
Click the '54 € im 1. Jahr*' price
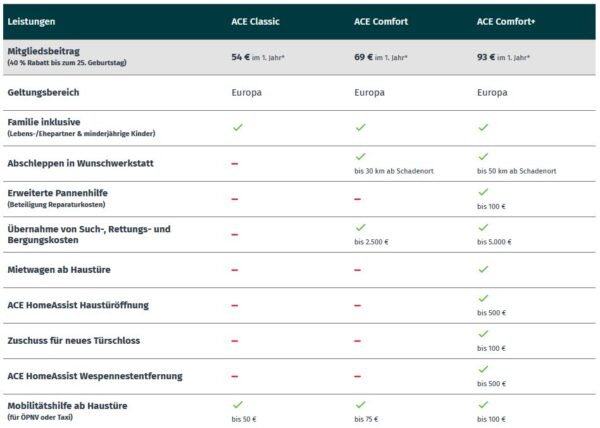(x=258, y=57)
